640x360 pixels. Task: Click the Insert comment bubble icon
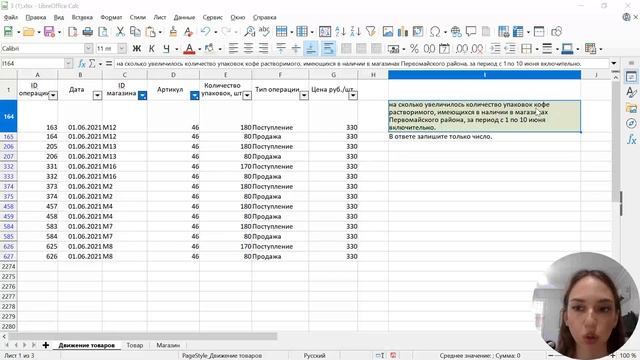point(471,31)
